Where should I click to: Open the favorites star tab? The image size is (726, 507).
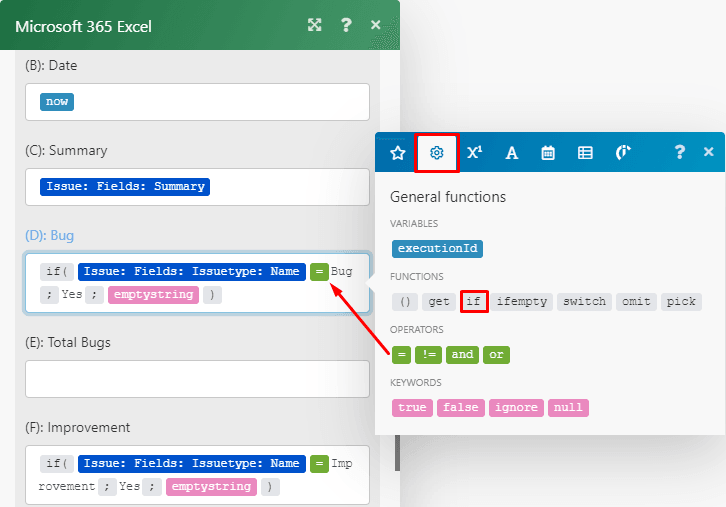[397, 153]
